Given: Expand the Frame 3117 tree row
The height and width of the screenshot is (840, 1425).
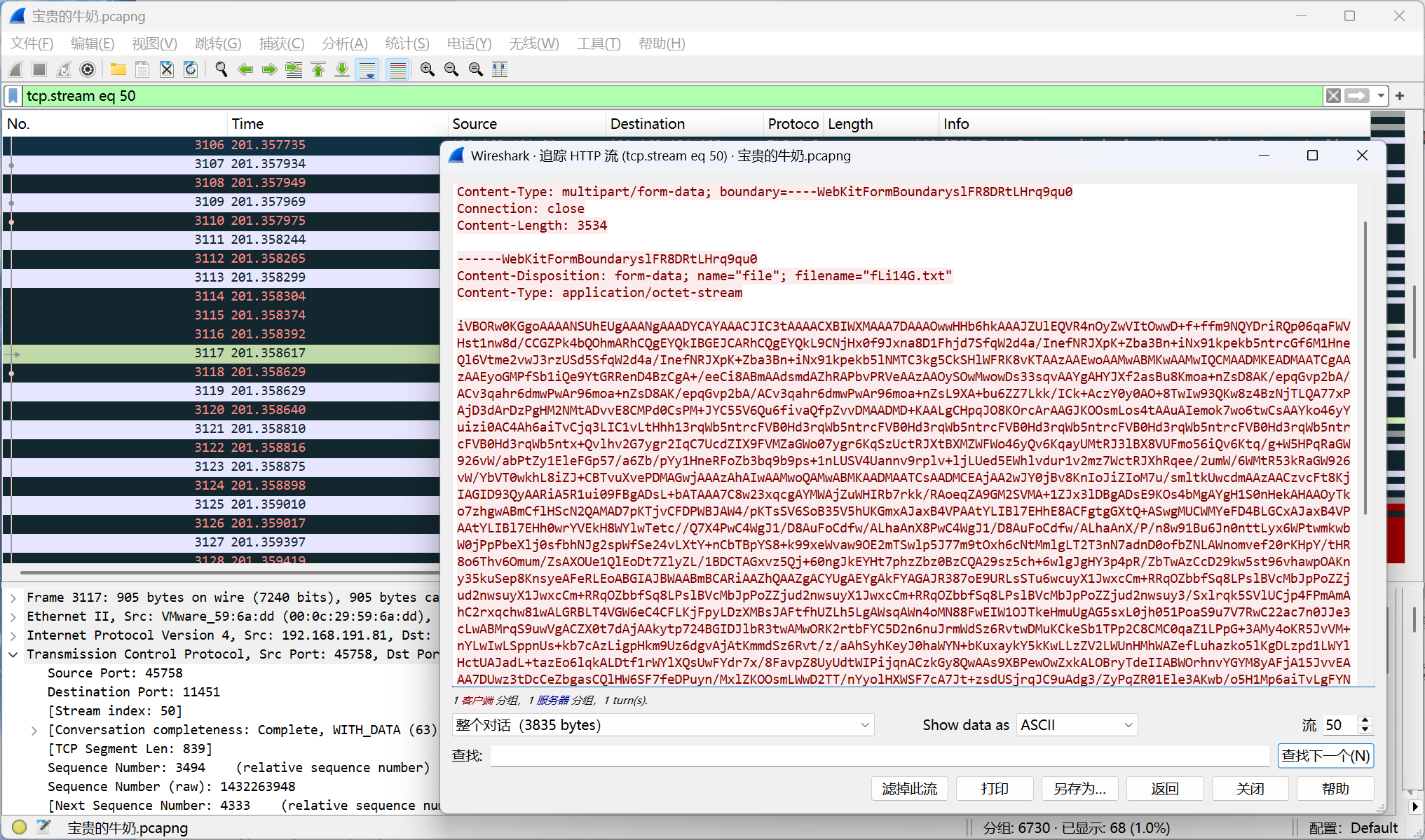Looking at the screenshot, I should coord(13,598).
